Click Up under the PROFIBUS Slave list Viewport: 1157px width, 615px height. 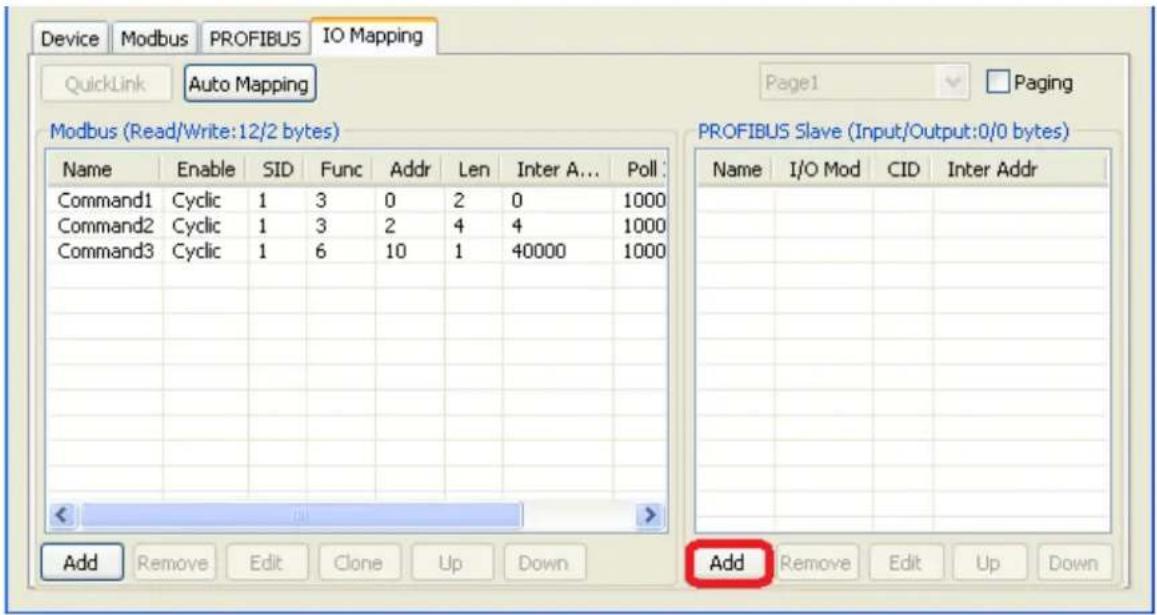pyautogui.click(x=990, y=564)
